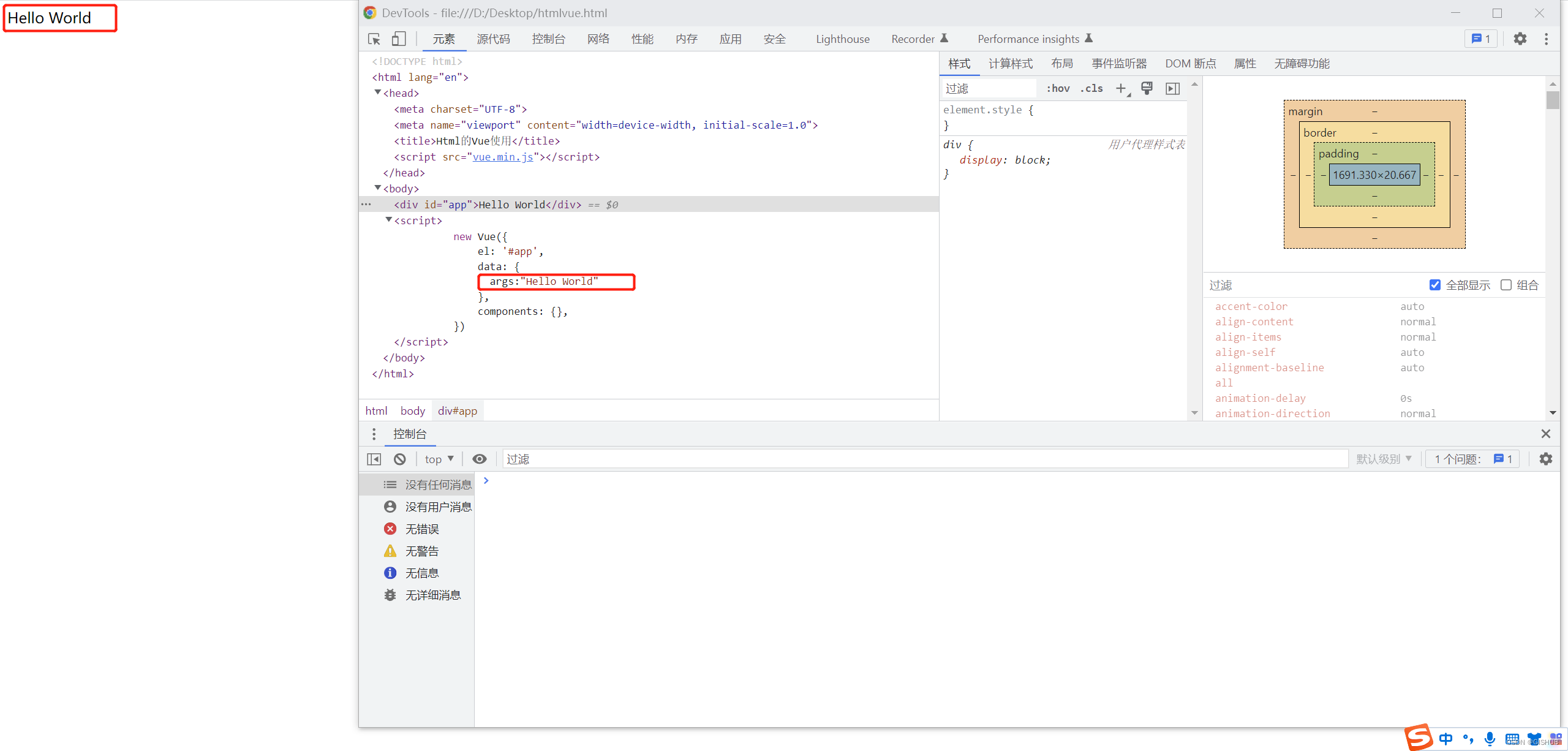Click the no-errors red icon row
This screenshot has width=1568, height=751.
(417, 529)
